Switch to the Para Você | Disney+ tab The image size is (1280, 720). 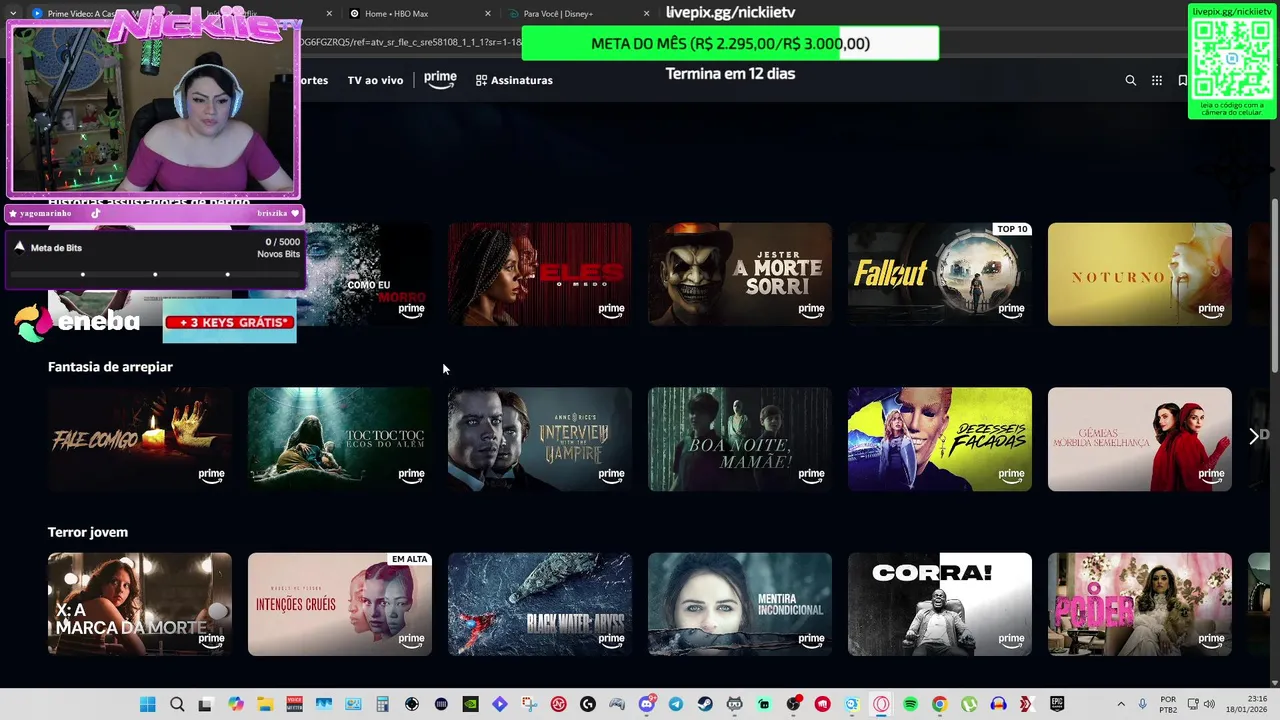coord(558,14)
